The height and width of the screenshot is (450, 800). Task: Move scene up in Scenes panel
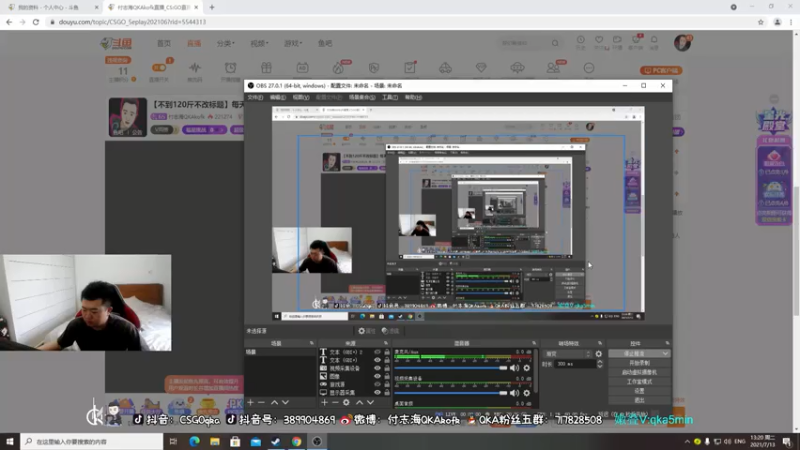[x=274, y=403]
